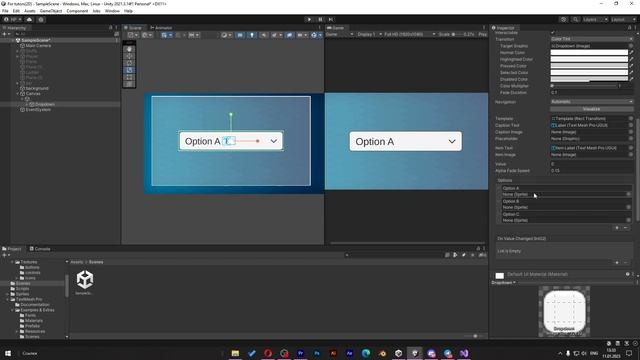Image resolution: width=640 pixels, height=360 pixels.
Task: Open the scene camera settings dropdown
Action: point(302,35)
